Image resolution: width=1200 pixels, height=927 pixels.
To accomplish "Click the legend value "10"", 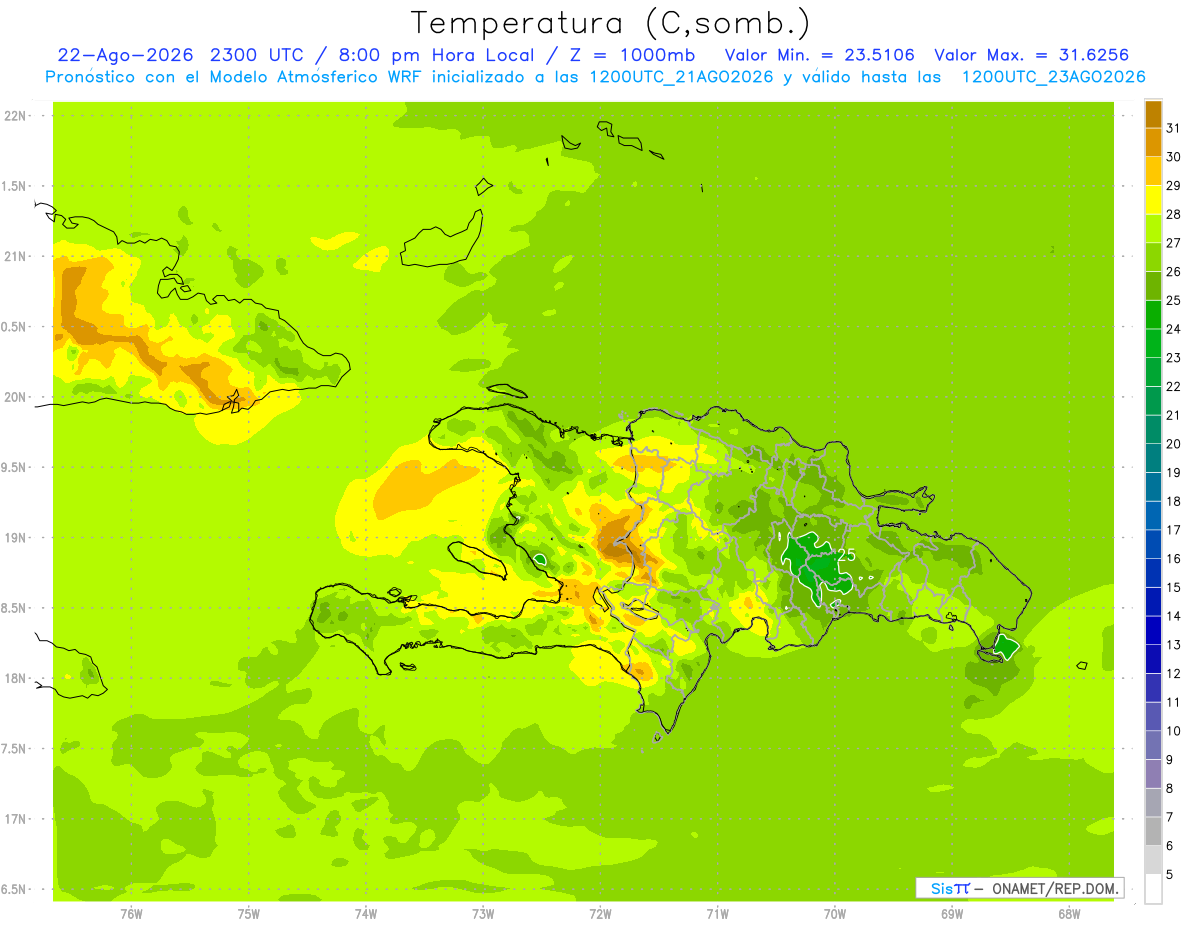I will tap(1173, 731).
